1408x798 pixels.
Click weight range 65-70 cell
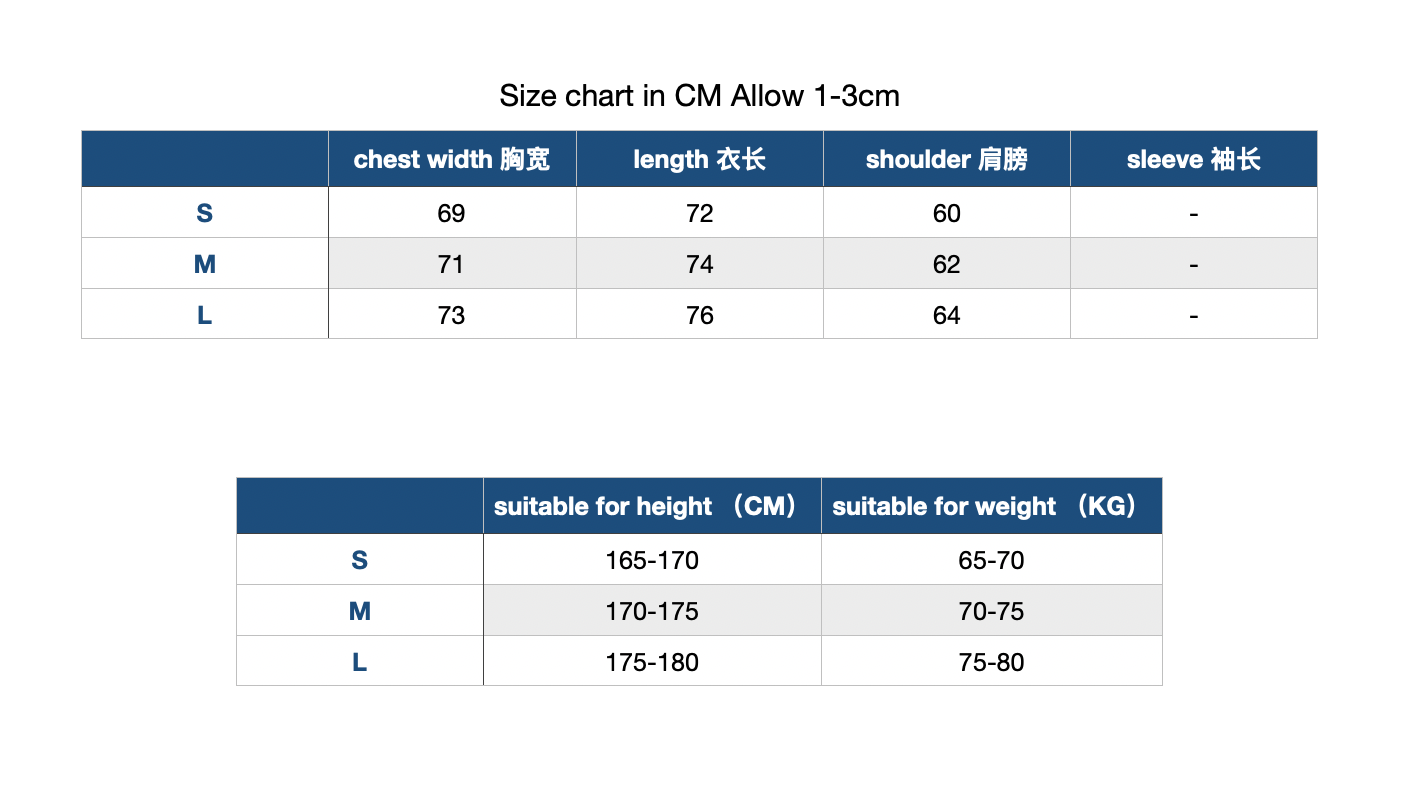(x=992, y=560)
